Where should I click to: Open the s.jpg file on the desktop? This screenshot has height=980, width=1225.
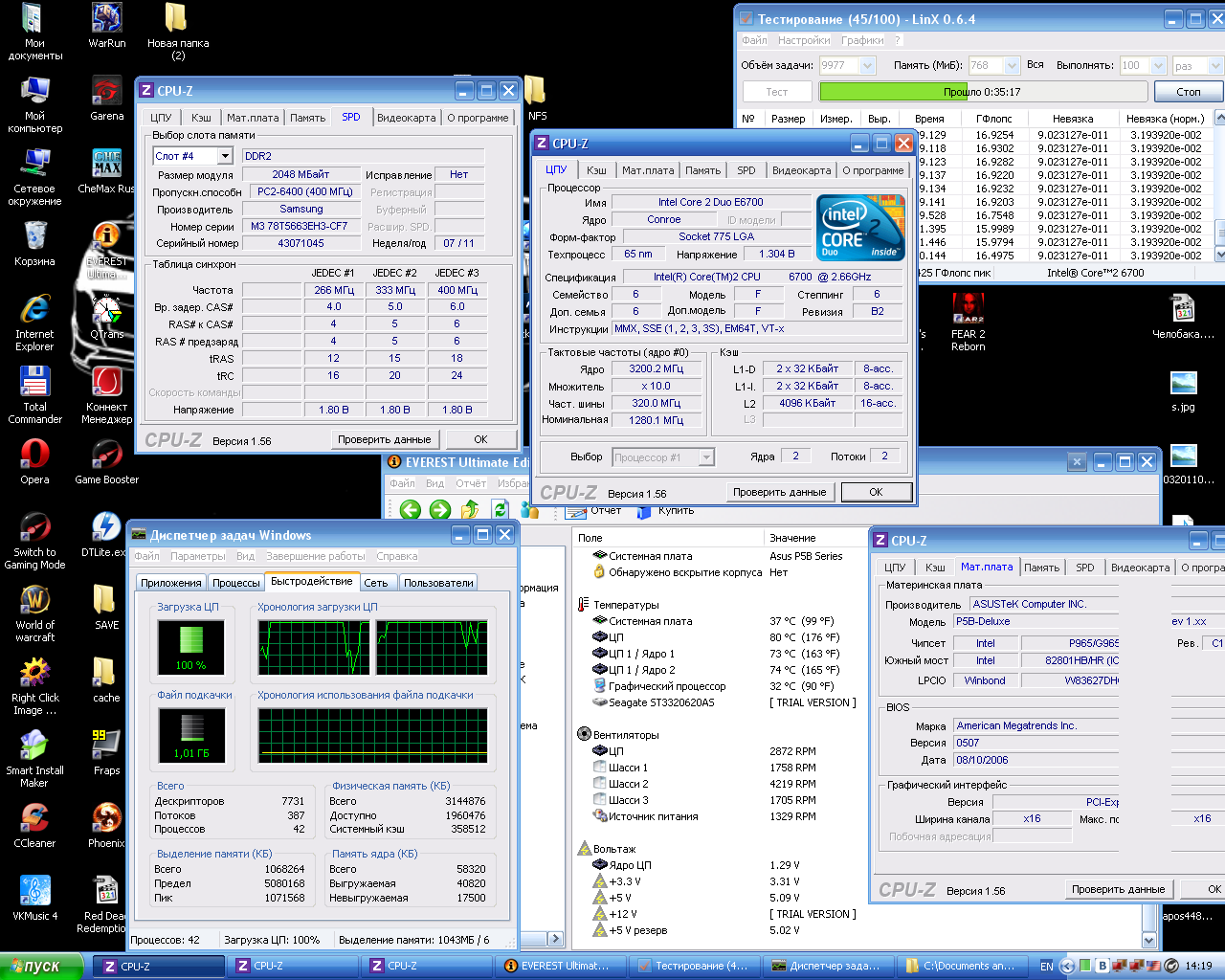pyautogui.click(x=1183, y=390)
